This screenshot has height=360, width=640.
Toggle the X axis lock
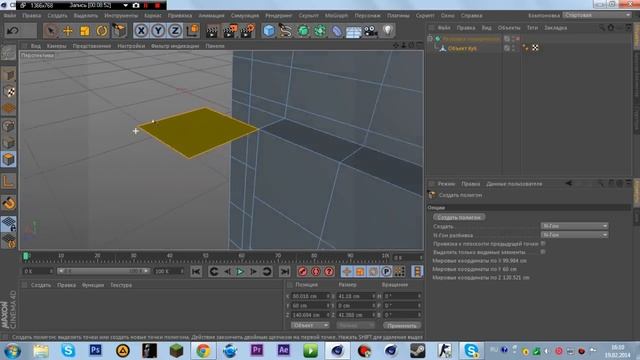(x=141, y=31)
